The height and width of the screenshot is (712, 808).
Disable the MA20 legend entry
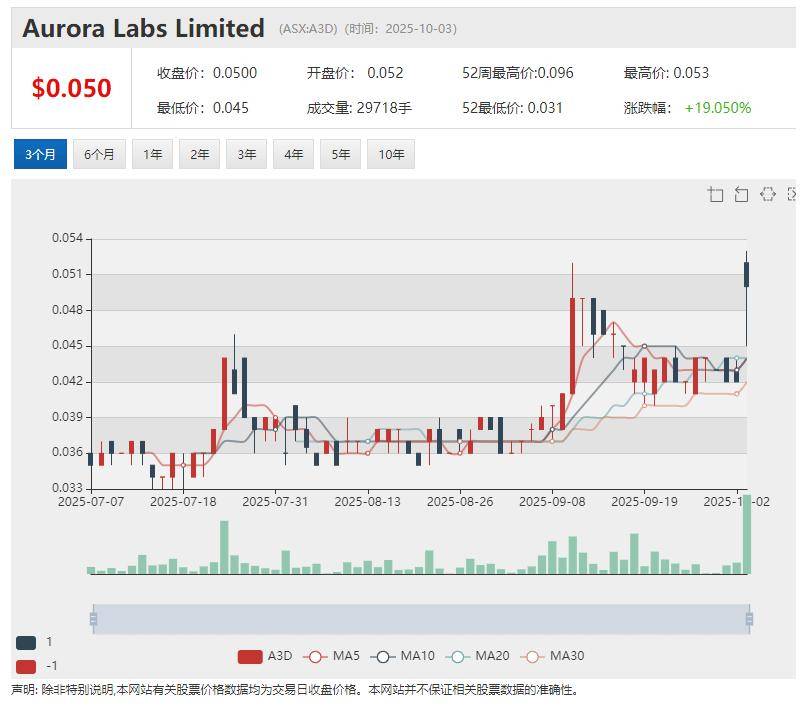477,656
